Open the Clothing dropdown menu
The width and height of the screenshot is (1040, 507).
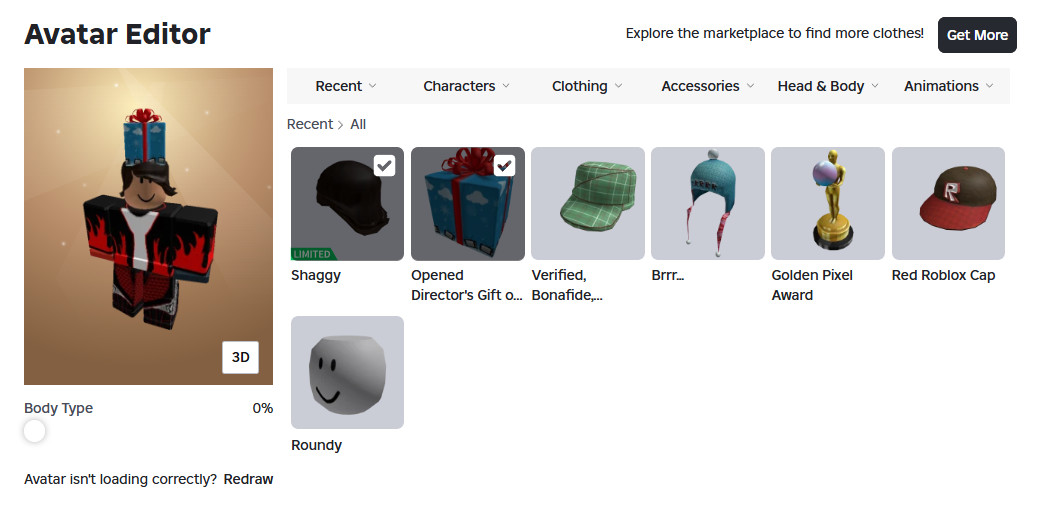pos(587,86)
